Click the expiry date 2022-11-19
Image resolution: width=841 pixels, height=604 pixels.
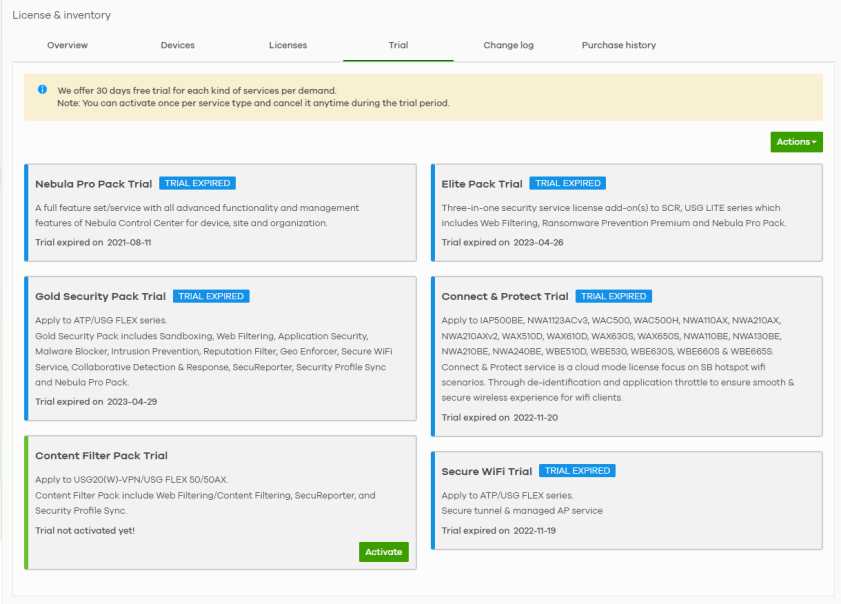(535, 531)
